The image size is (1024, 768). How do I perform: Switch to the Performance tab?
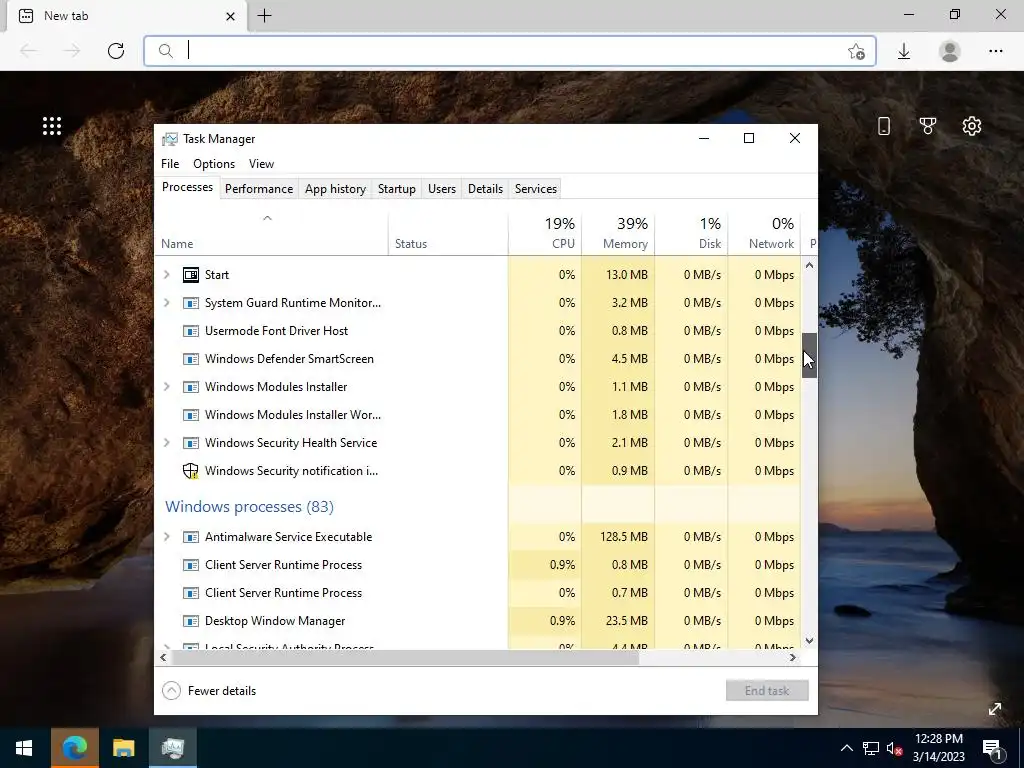259,189
